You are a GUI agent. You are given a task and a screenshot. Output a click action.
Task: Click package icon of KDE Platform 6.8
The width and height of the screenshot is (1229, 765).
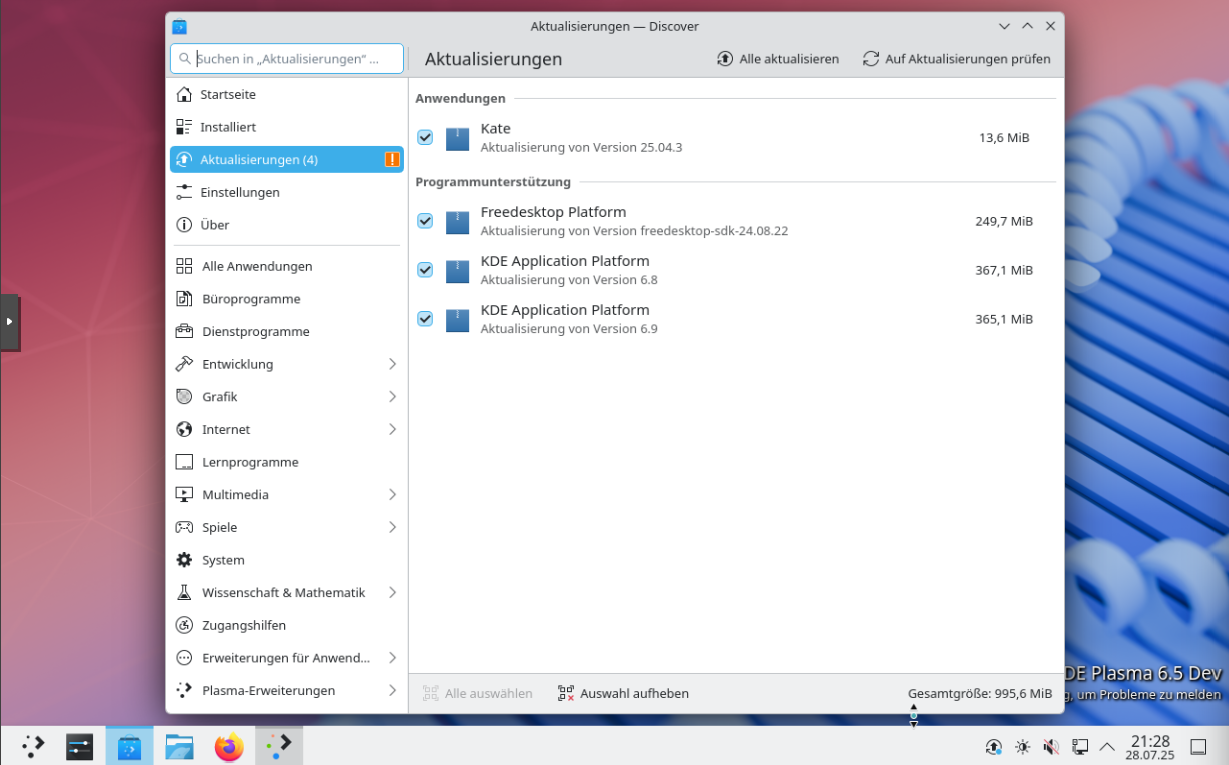click(457, 270)
